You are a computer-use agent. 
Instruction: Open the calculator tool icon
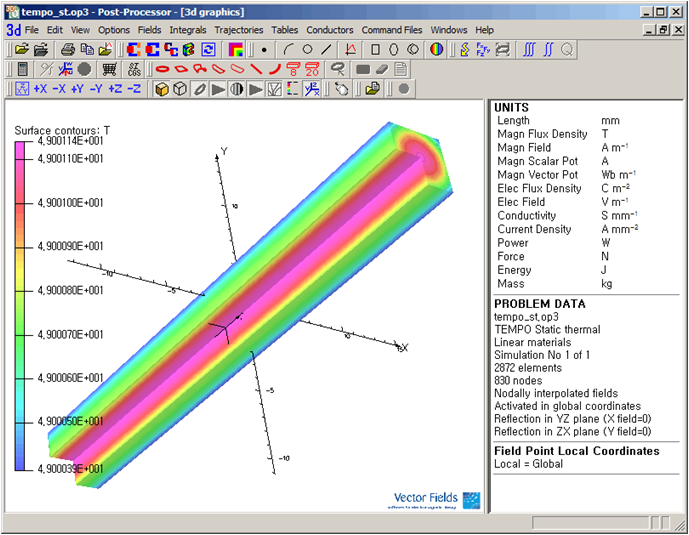pos(22,69)
